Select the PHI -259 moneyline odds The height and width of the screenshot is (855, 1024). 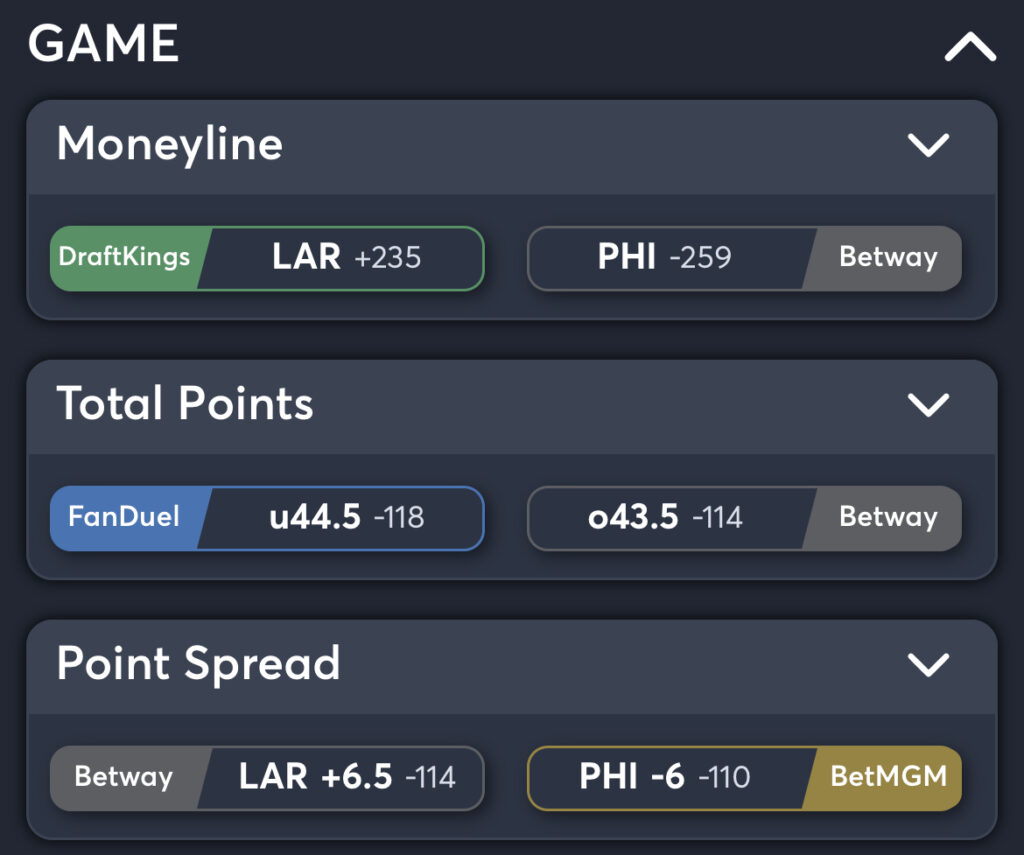pos(665,258)
